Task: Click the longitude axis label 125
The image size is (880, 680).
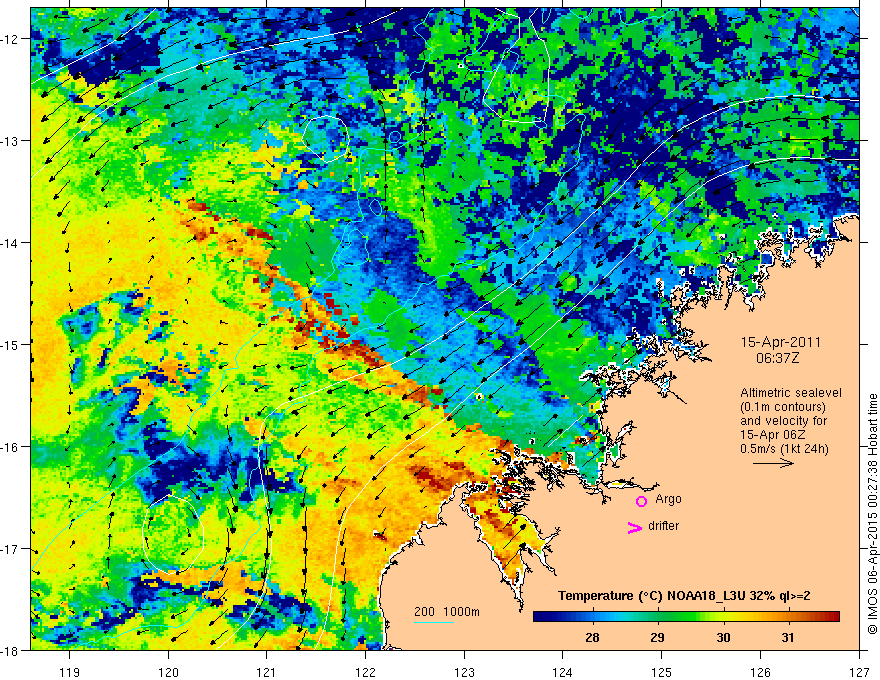Action: point(662,672)
